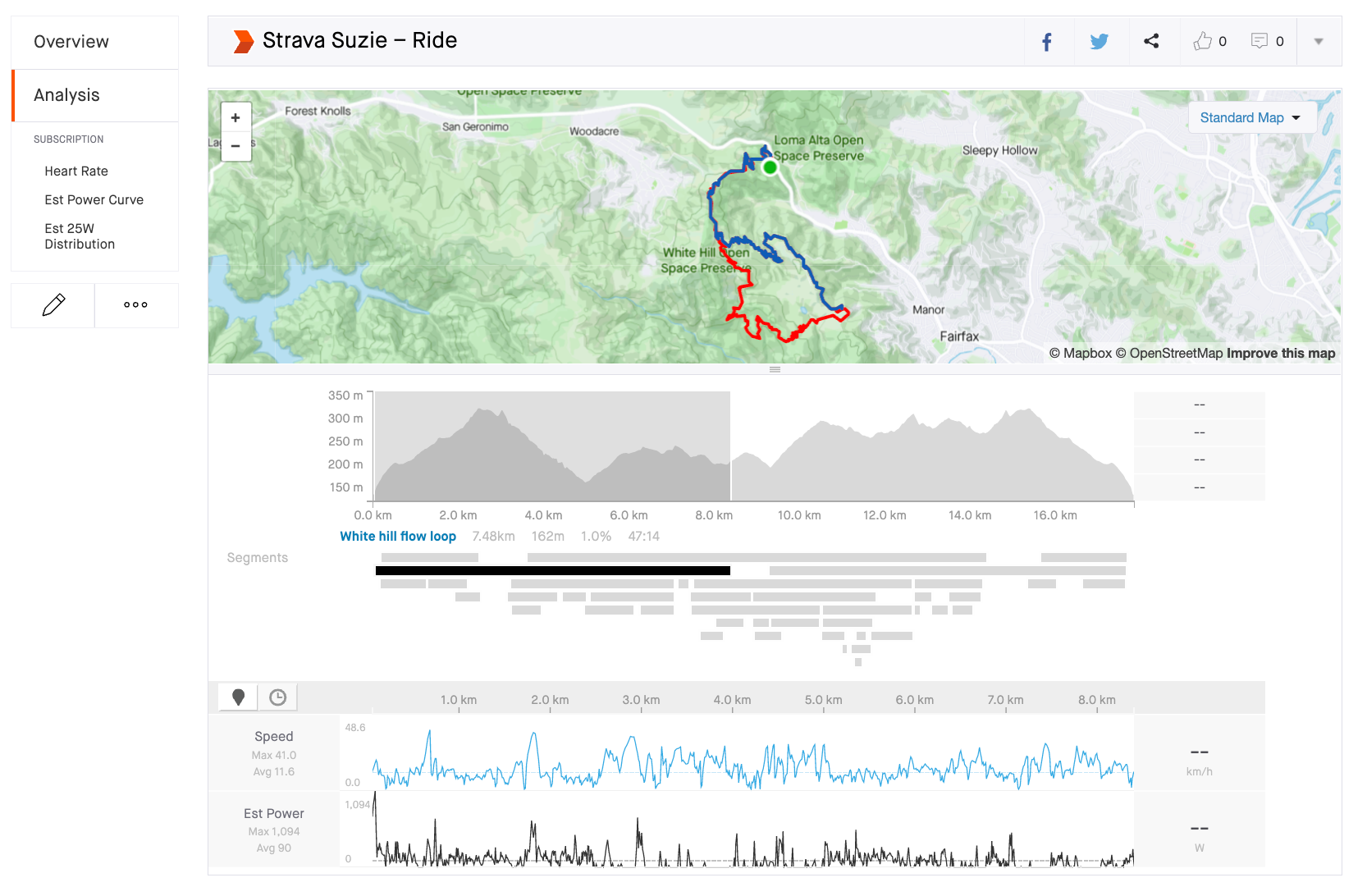
Task: Click the Woodacre map label
Action: tap(594, 131)
